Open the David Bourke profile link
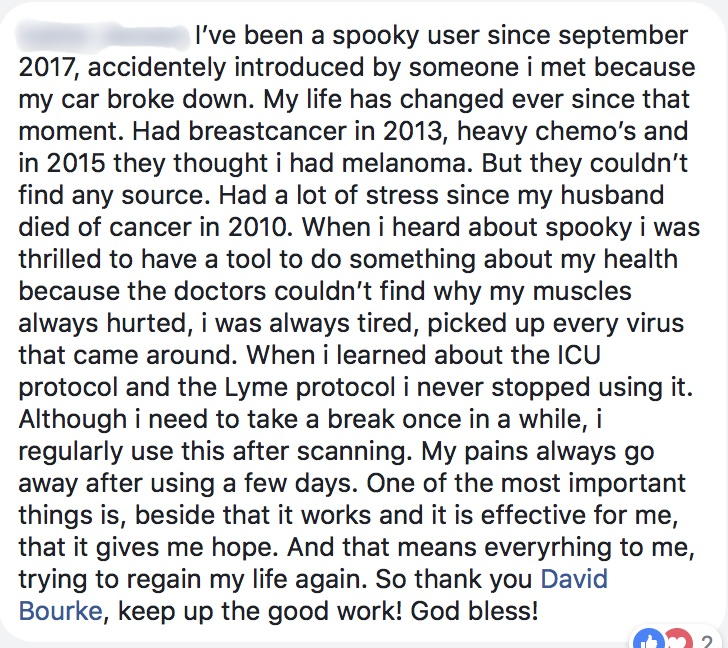The width and height of the screenshot is (728, 648). 573,580
